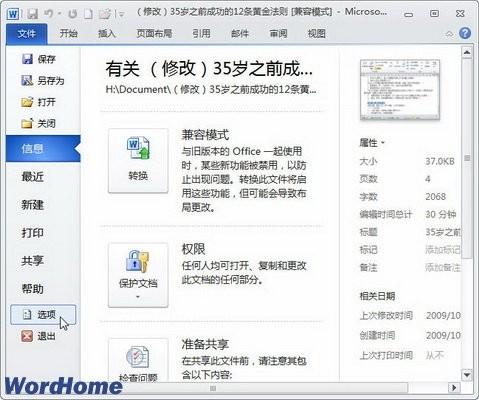Click 添加标记 to add a tag
The image size is (479, 400).
tap(443, 249)
